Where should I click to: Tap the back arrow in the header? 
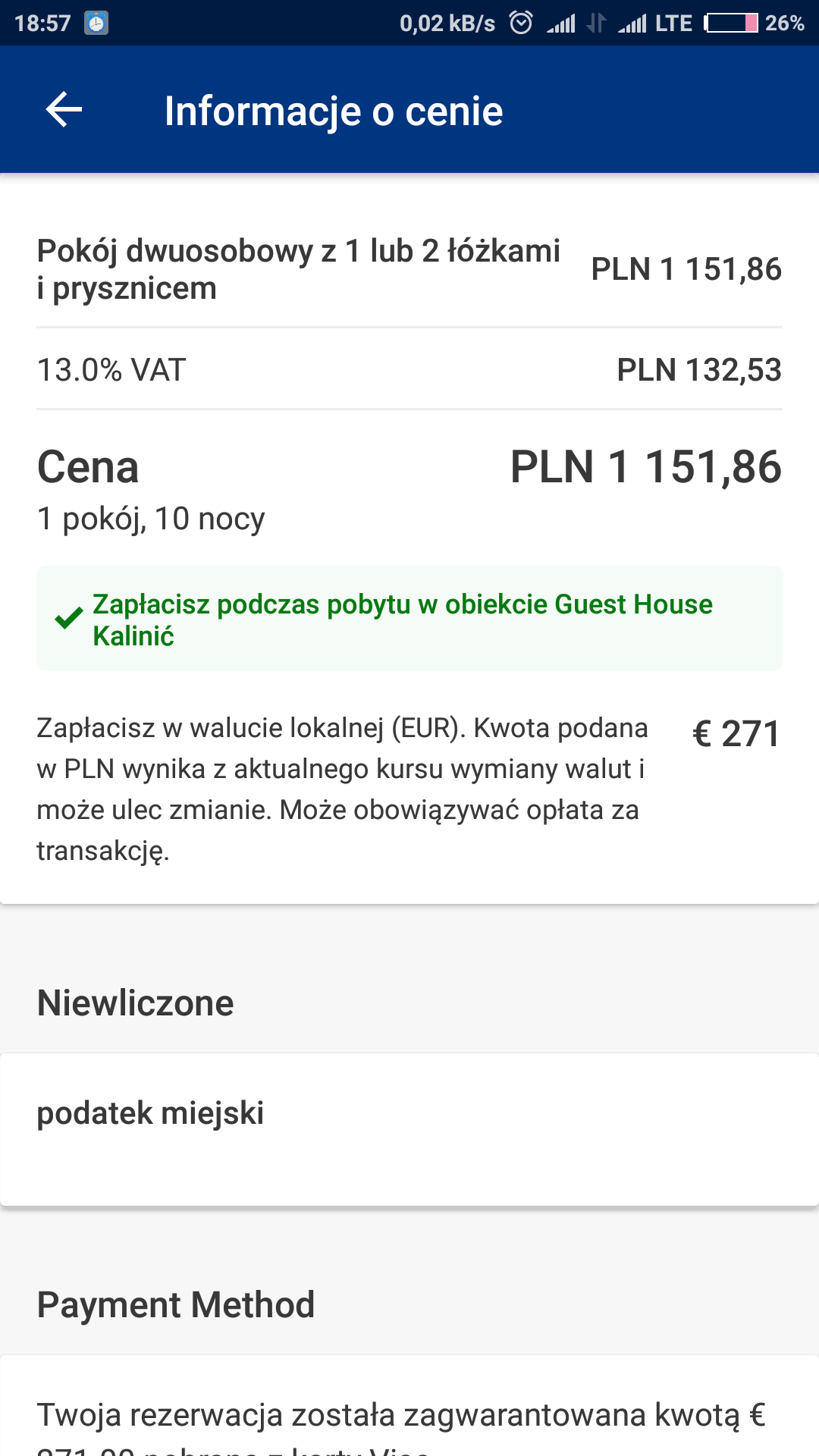pyautogui.click(x=64, y=111)
